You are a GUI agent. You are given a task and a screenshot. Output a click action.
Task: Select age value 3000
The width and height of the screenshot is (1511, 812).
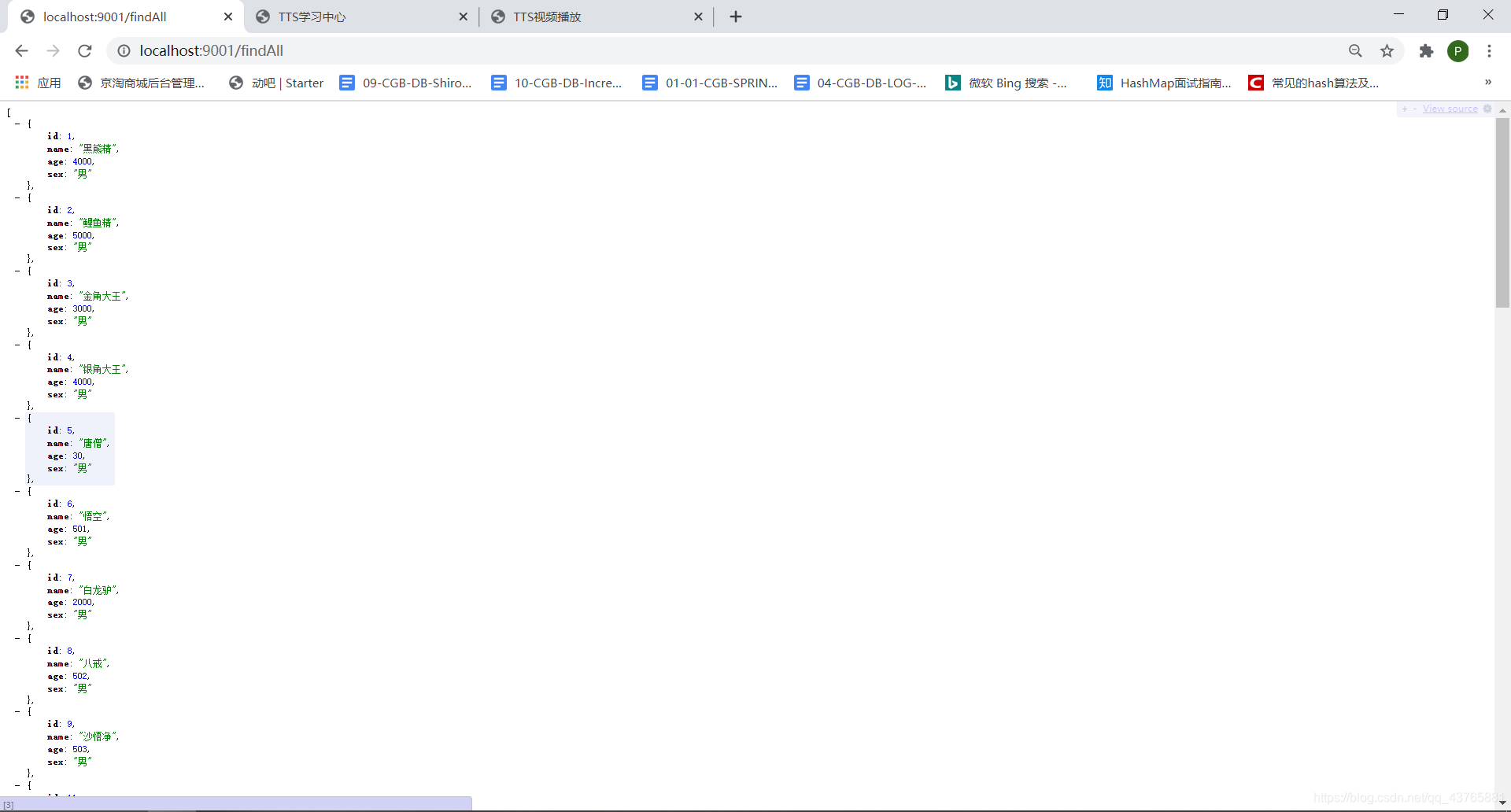pyautogui.click(x=82, y=308)
